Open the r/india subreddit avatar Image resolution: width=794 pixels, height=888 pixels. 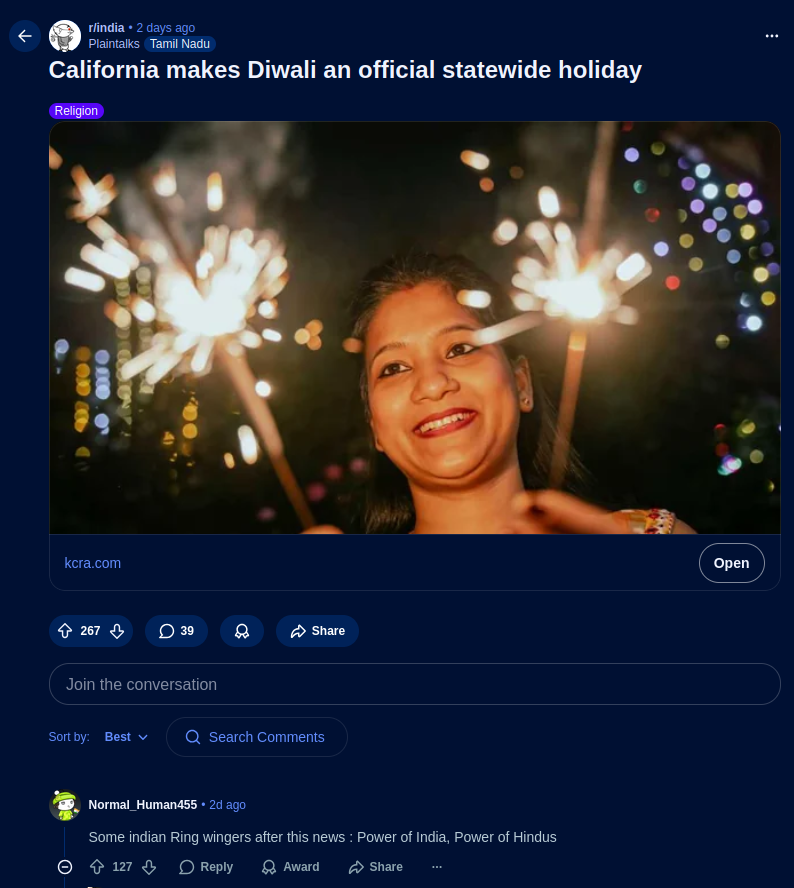point(65,36)
